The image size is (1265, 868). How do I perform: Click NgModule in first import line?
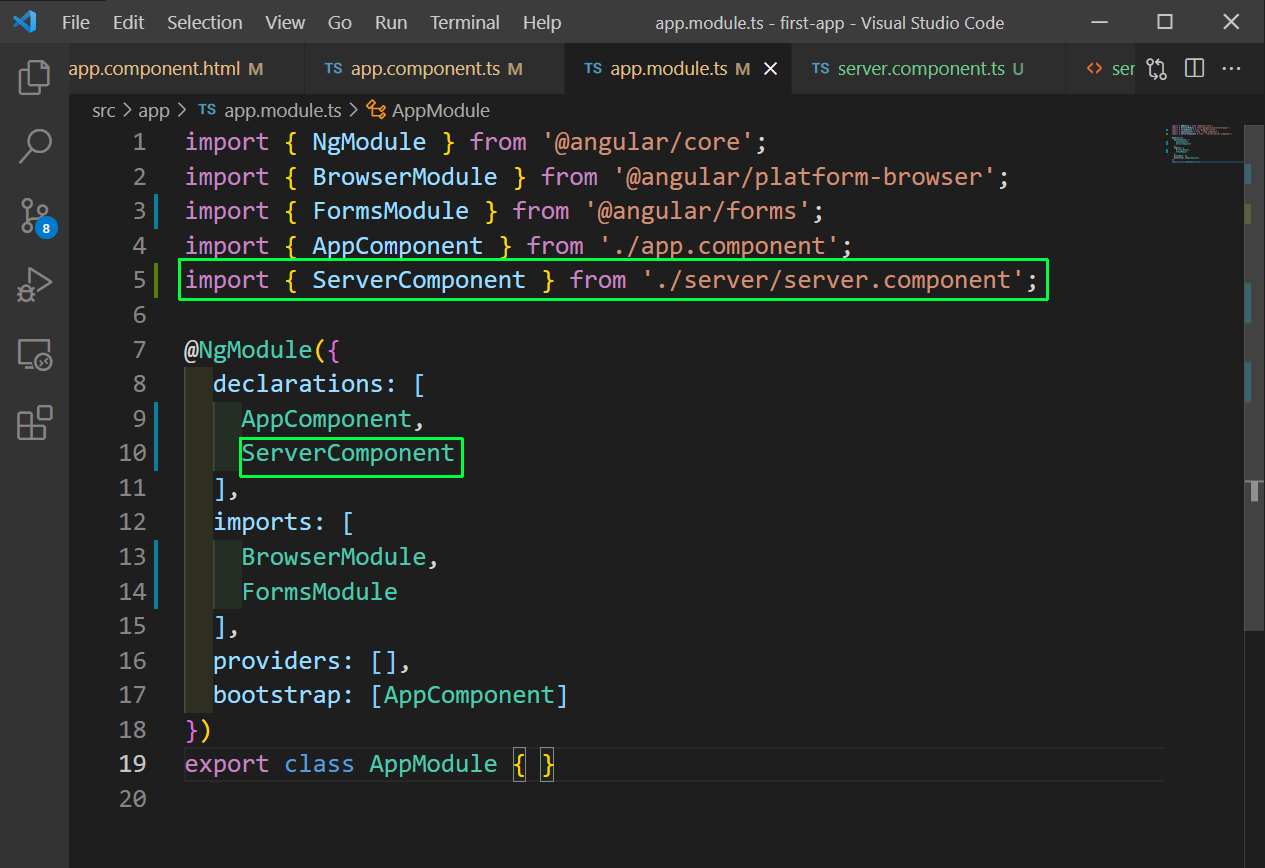369,142
